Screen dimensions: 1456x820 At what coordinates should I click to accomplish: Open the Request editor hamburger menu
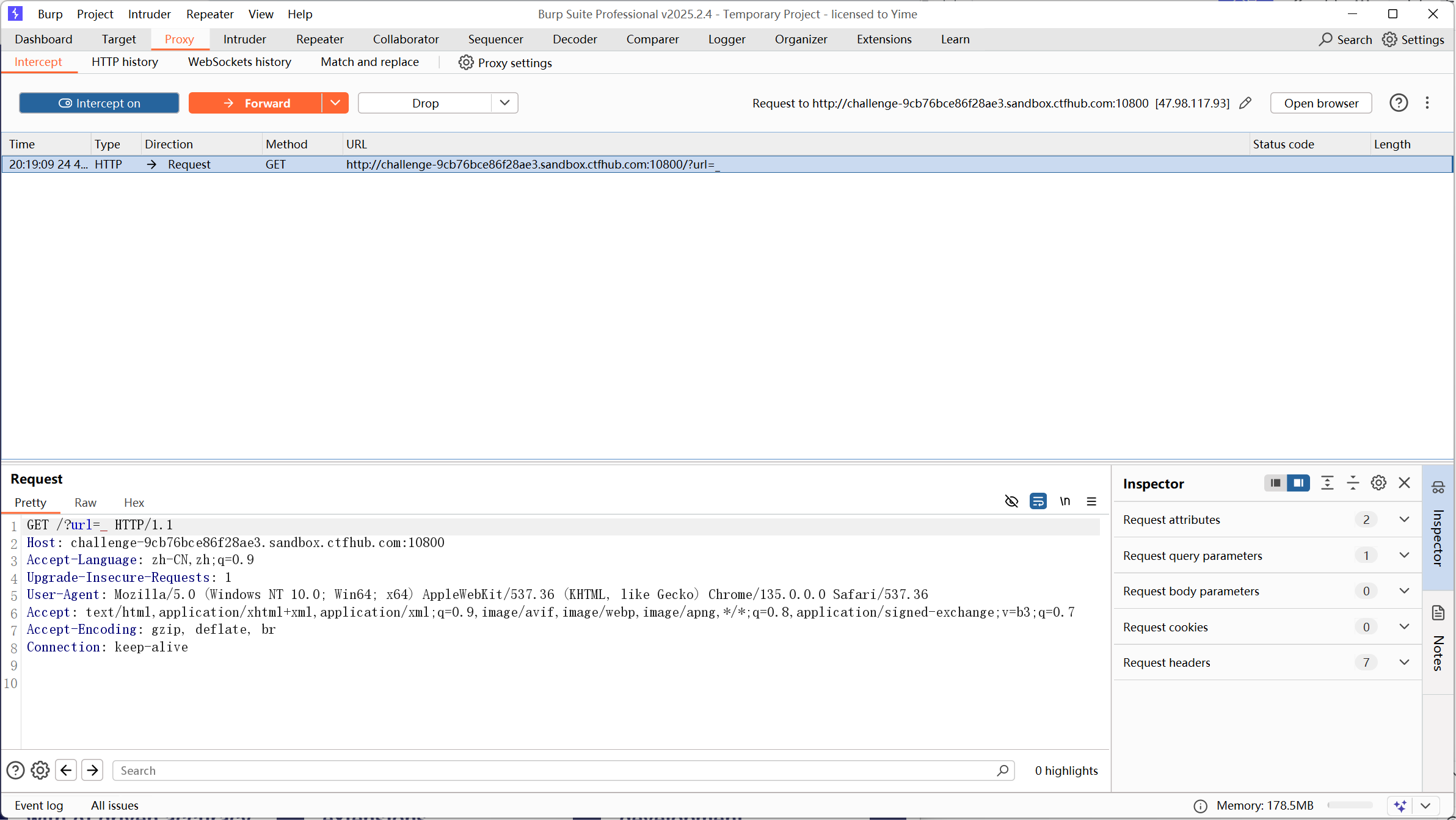click(x=1091, y=501)
